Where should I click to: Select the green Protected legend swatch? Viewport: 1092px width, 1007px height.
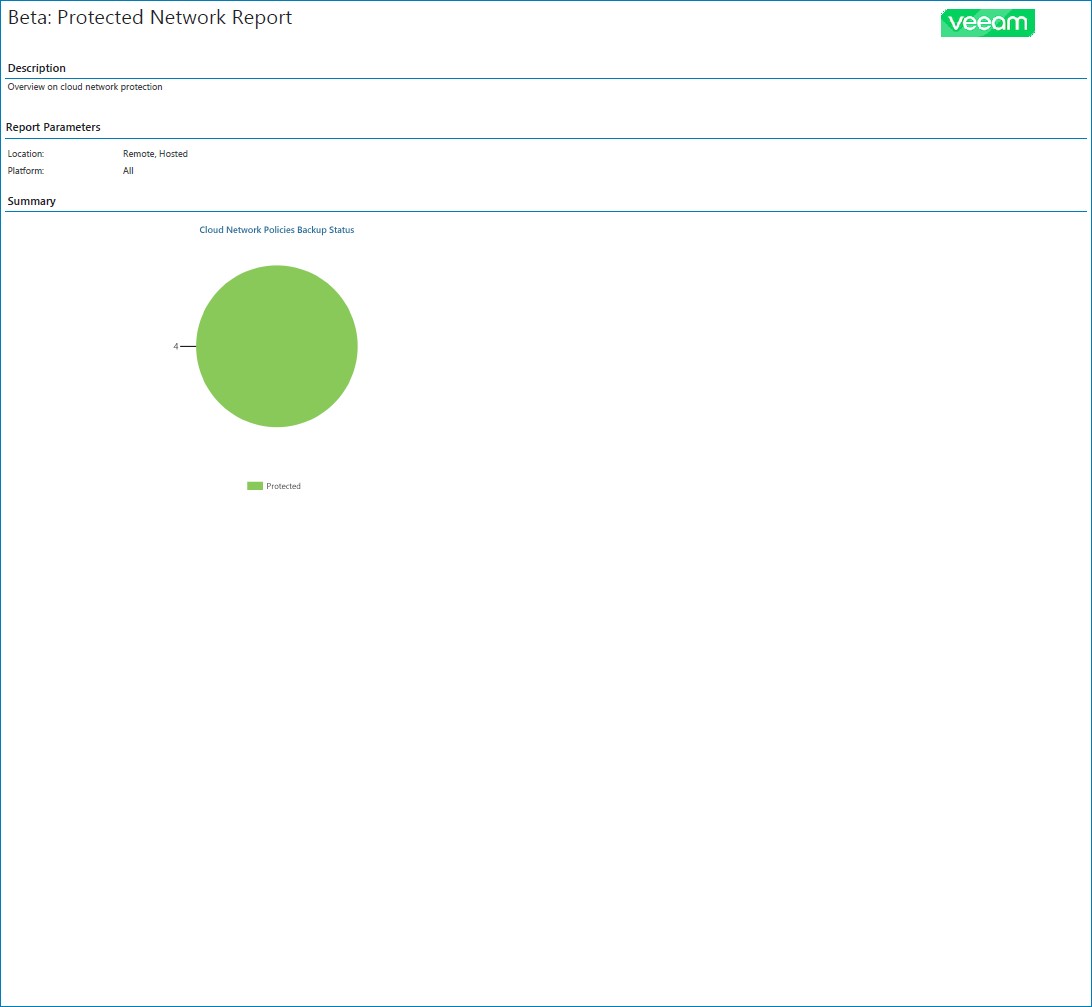pyautogui.click(x=255, y=486)
